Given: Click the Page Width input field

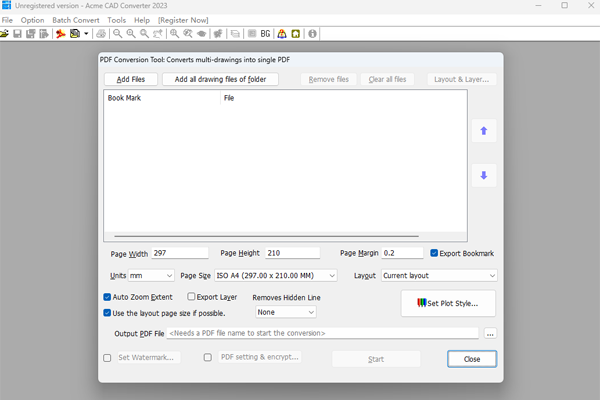Looking at the screenshot, I should (180, 253).
